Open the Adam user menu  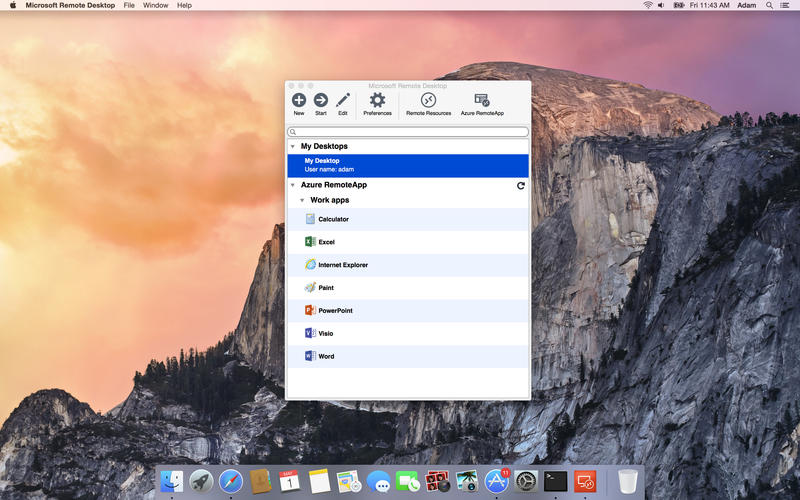[746, 5]
